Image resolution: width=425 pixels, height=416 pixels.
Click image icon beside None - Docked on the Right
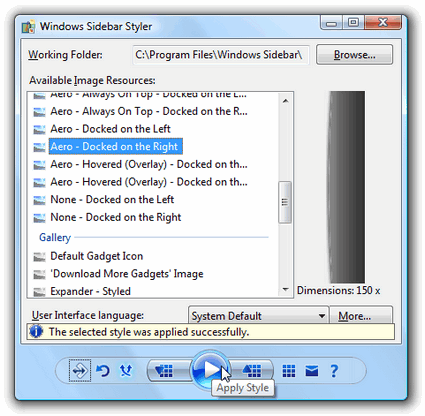(39, 217)
